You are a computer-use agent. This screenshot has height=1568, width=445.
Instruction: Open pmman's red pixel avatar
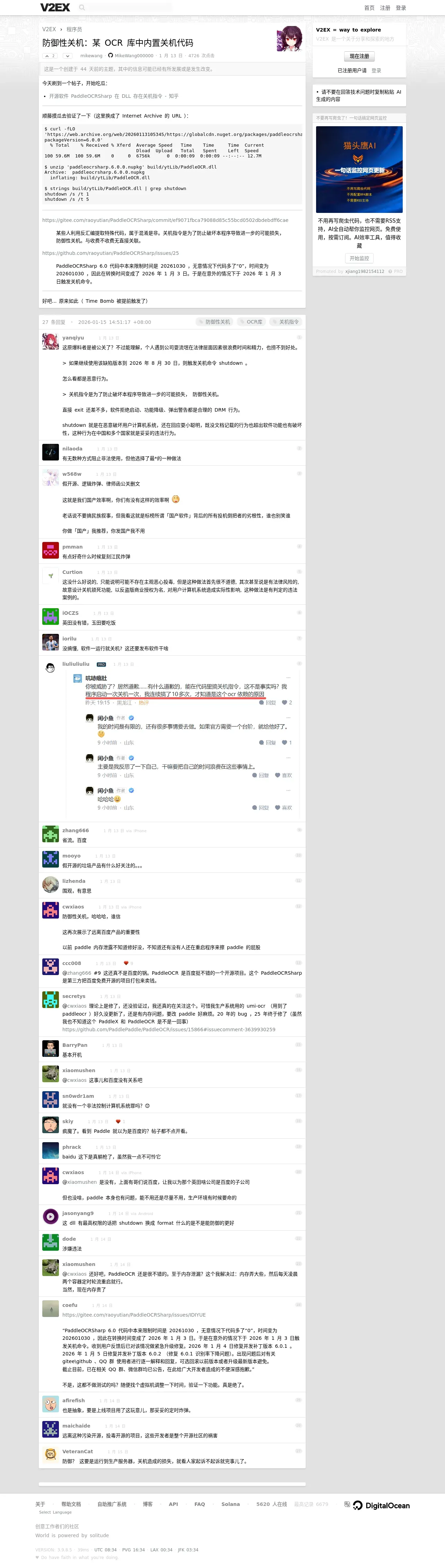tap(50, 550)
